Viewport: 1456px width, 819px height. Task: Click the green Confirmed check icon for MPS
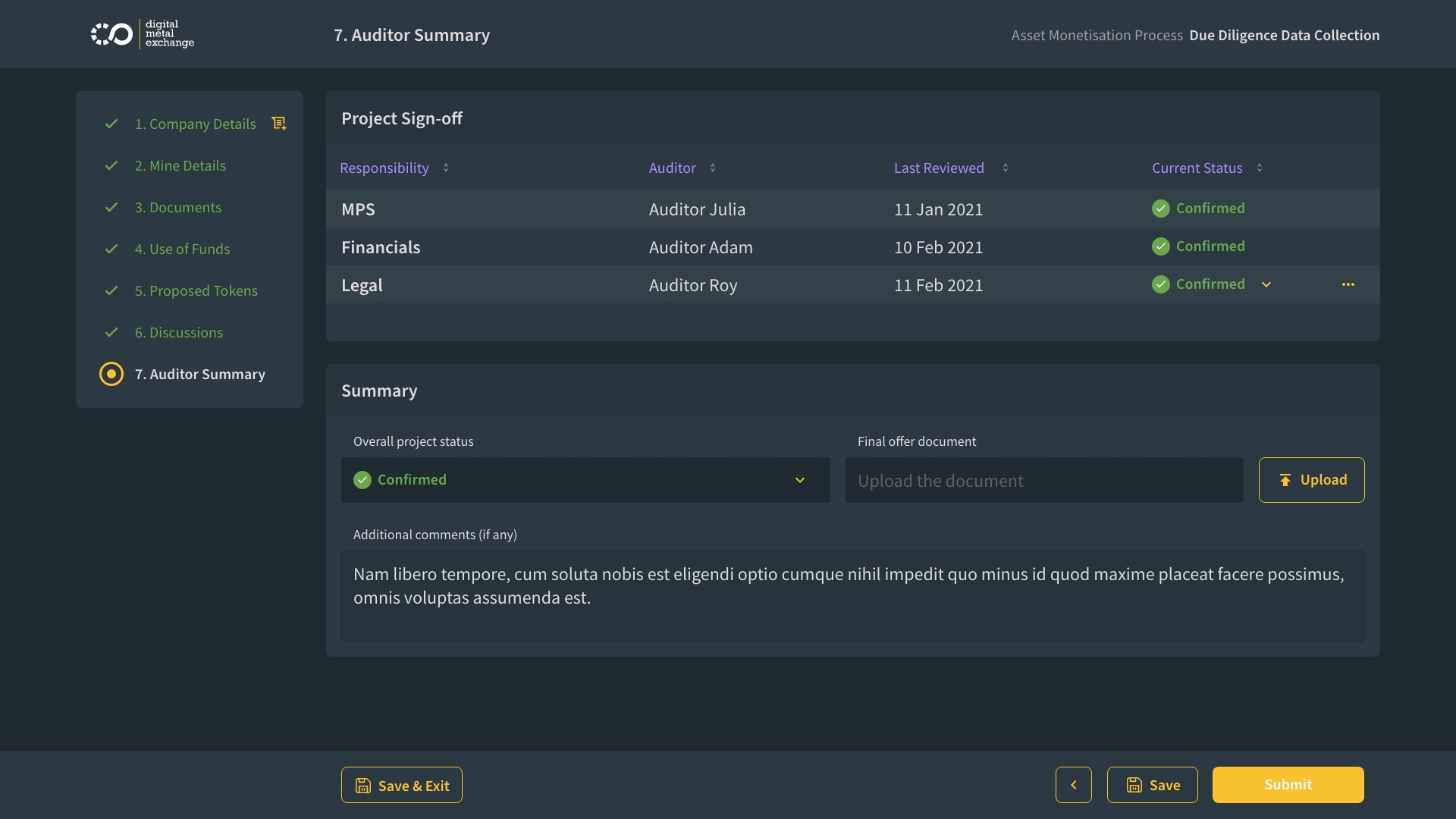pos(1160,209)
